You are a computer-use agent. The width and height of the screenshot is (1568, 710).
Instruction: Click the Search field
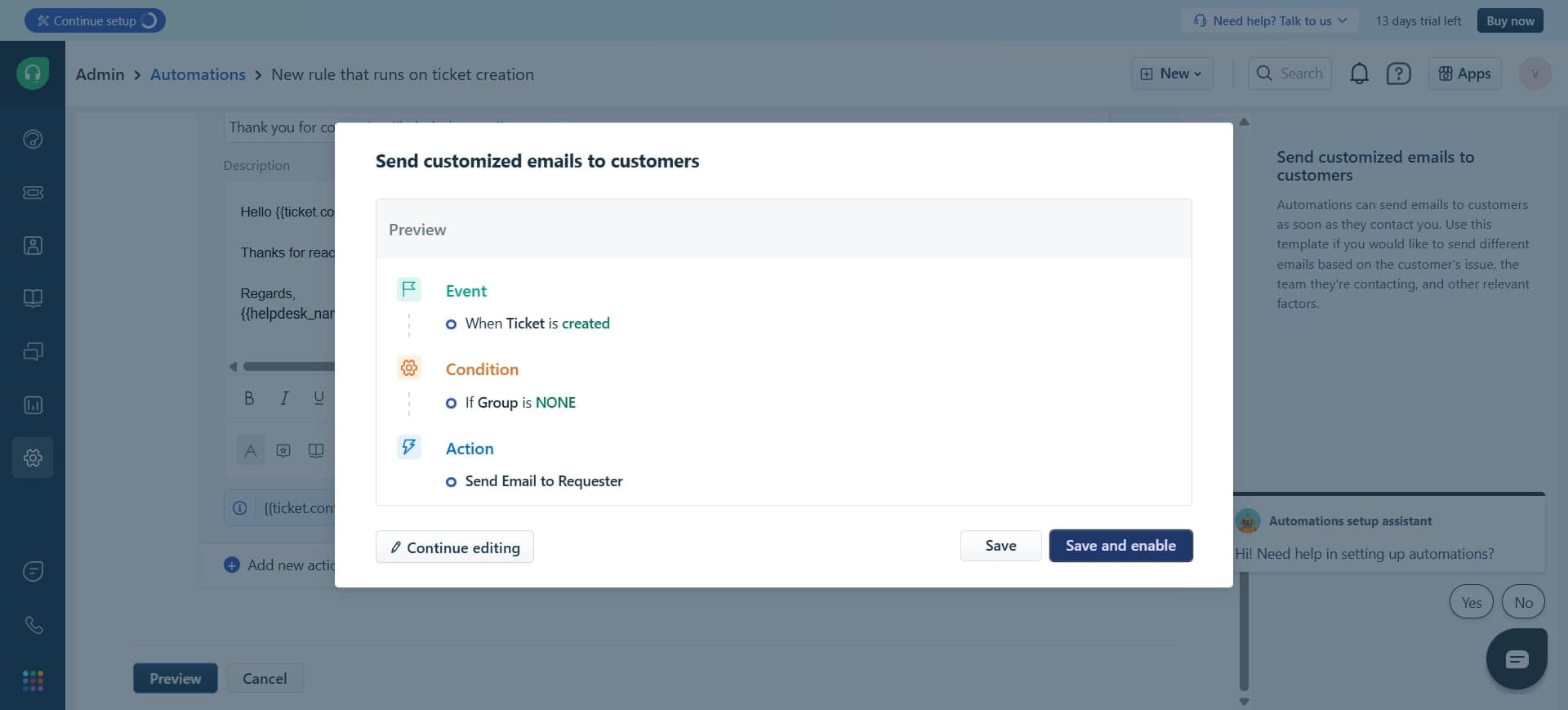pyautogui.click(x=1290, y=74)
